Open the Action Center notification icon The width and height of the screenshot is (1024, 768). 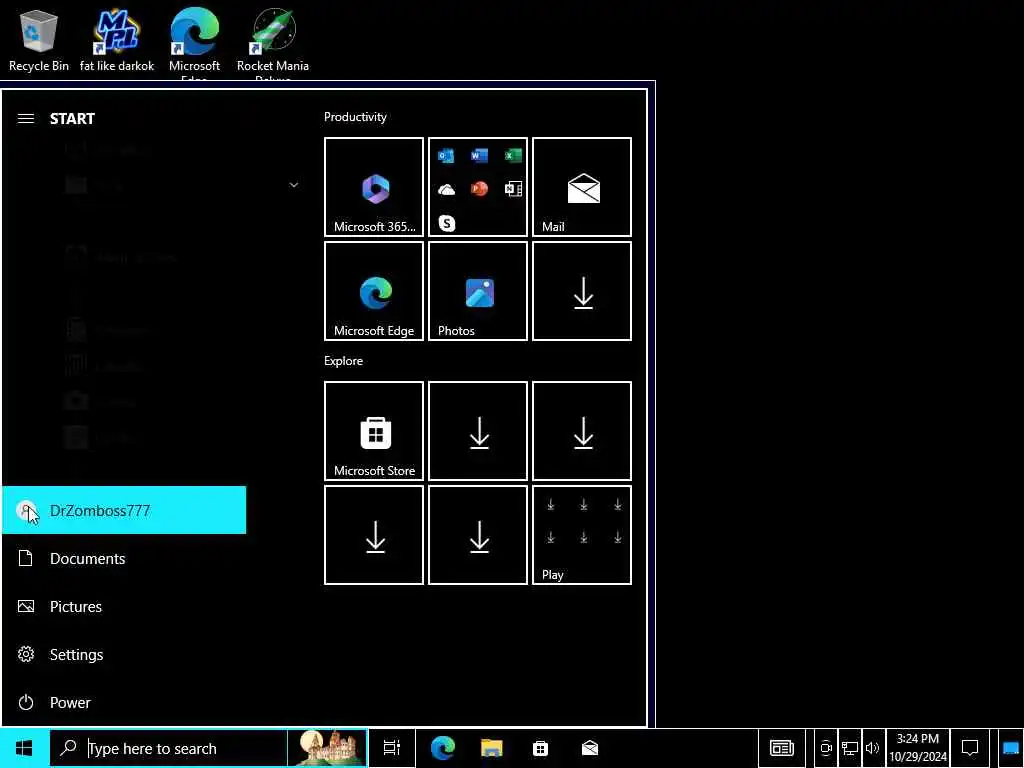[x=970, y=748]
